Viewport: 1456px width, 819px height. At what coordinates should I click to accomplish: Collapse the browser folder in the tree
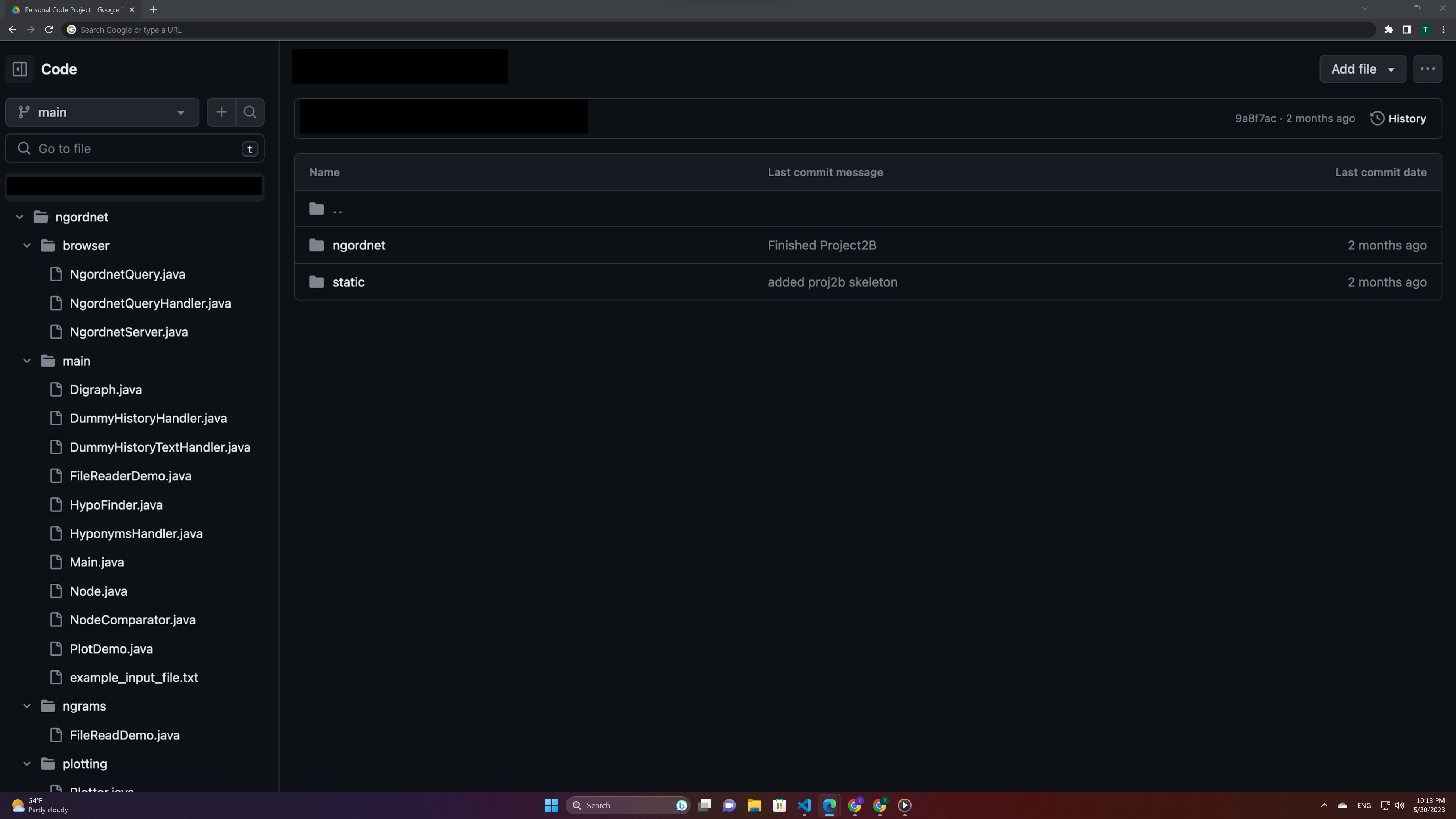27,246
